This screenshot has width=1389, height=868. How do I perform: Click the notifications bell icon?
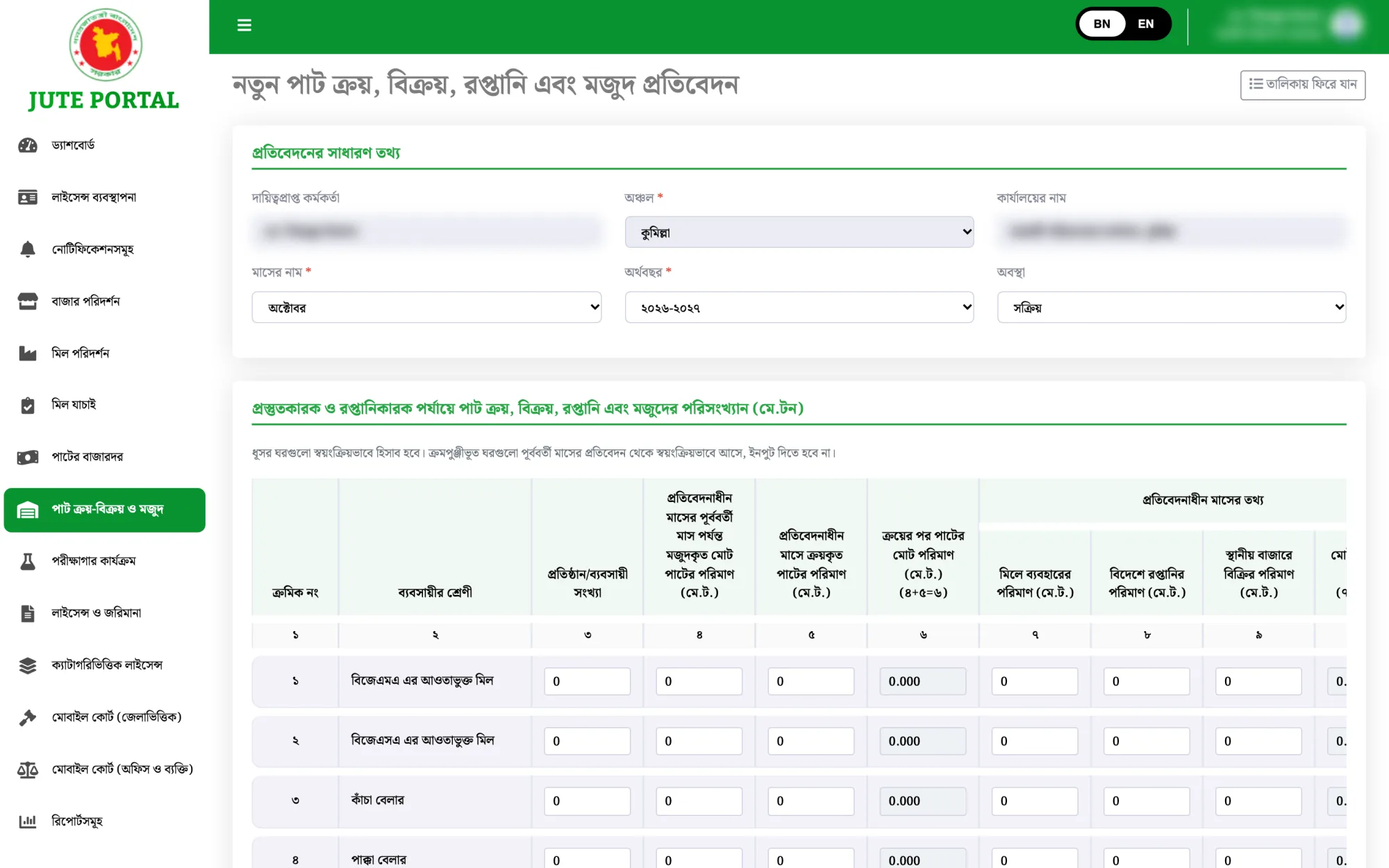click(28, 249)
